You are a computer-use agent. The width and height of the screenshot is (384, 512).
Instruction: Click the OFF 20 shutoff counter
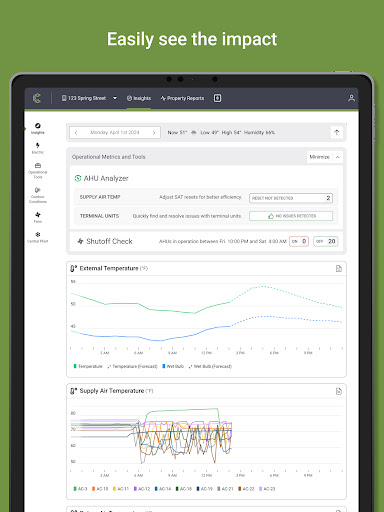pos(326,241)
